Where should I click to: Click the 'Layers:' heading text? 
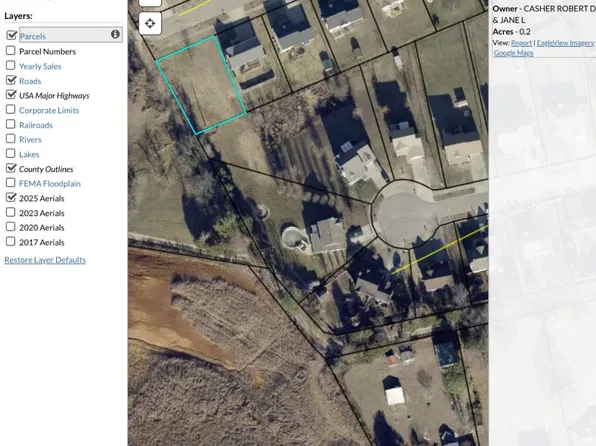(18, 16)
